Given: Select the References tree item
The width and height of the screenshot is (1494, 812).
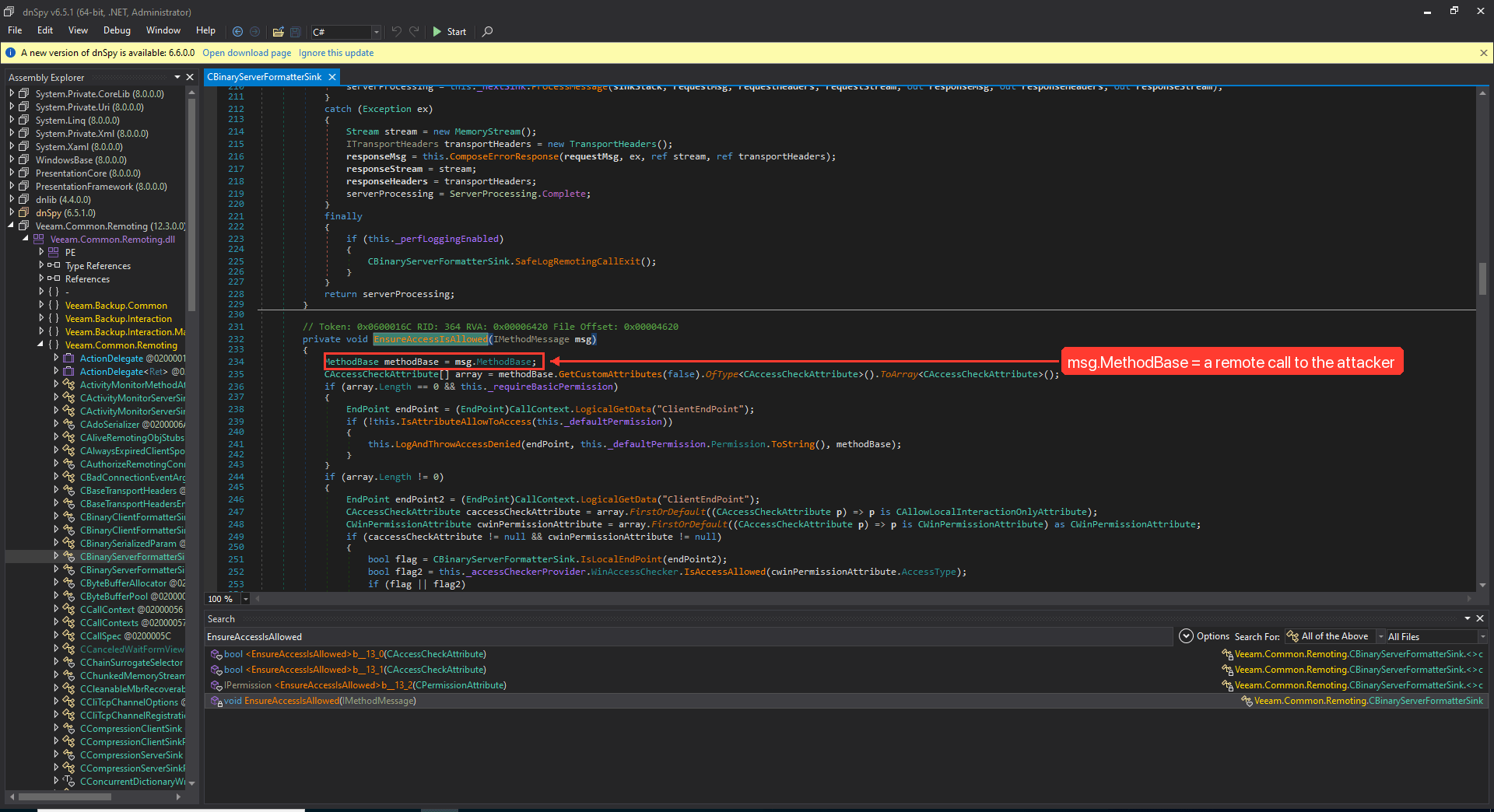Looking at the screenshot, I should coord(87,279).
